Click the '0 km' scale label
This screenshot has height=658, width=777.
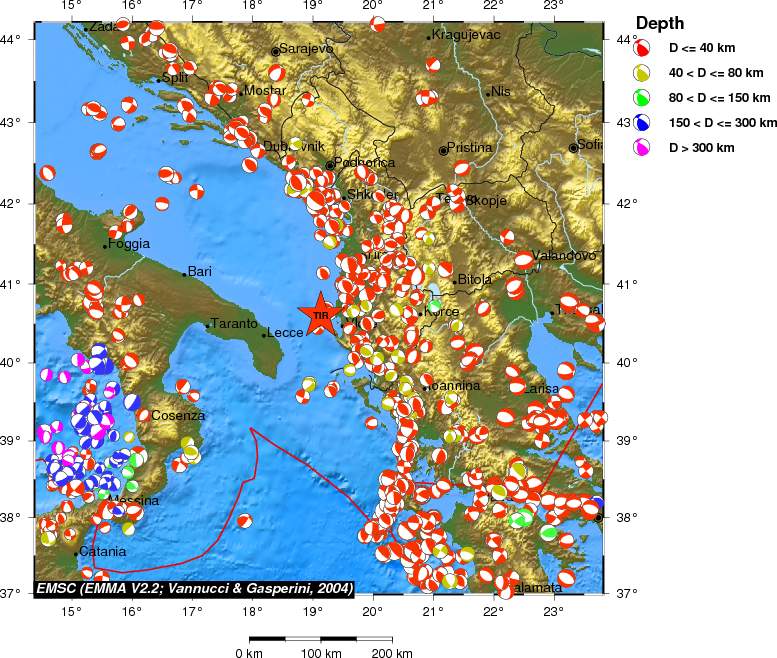pyautogui.click(x=249, y=653)
